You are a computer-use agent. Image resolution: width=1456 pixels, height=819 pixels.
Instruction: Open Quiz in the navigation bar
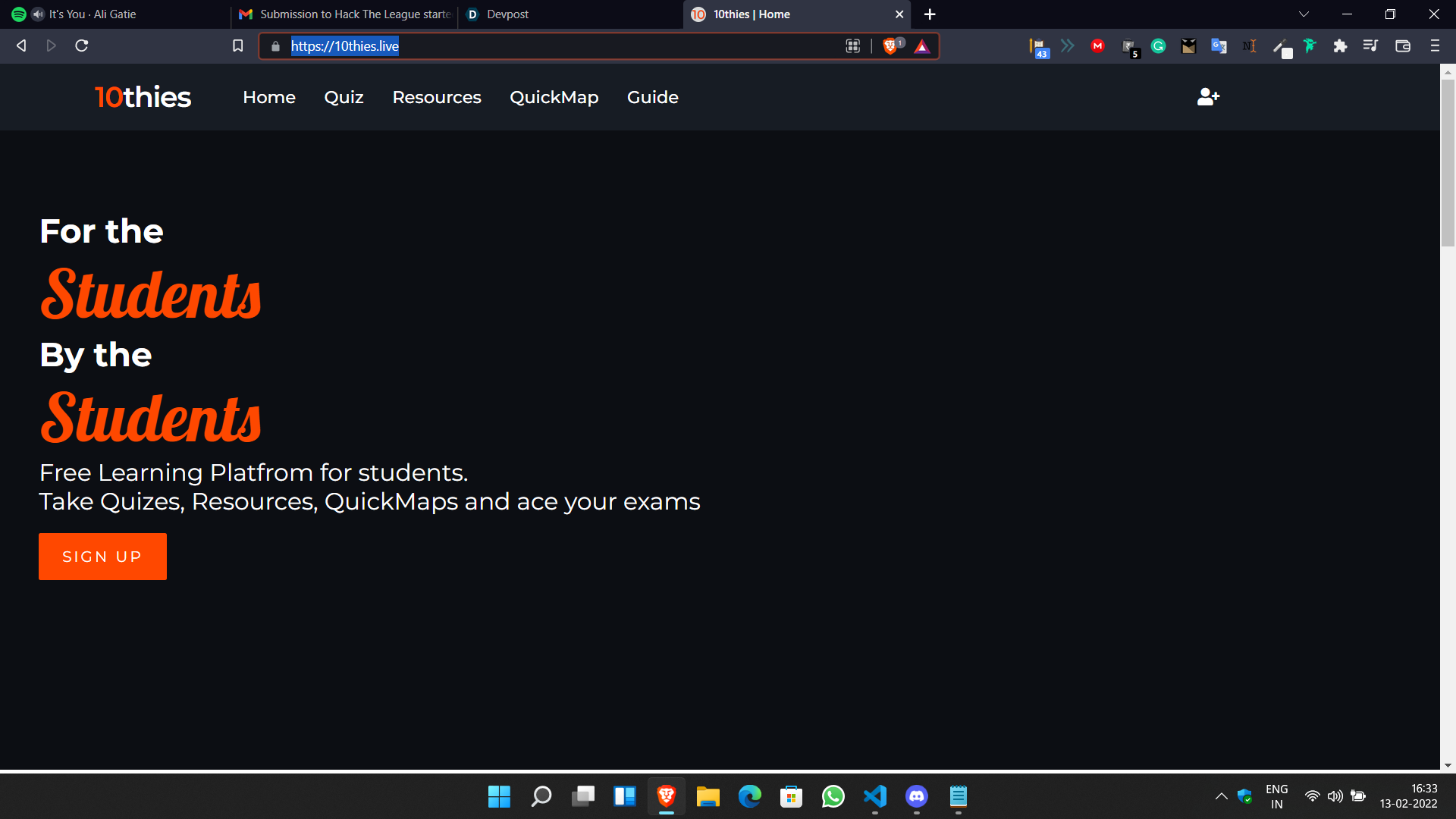tap(344, 97)
